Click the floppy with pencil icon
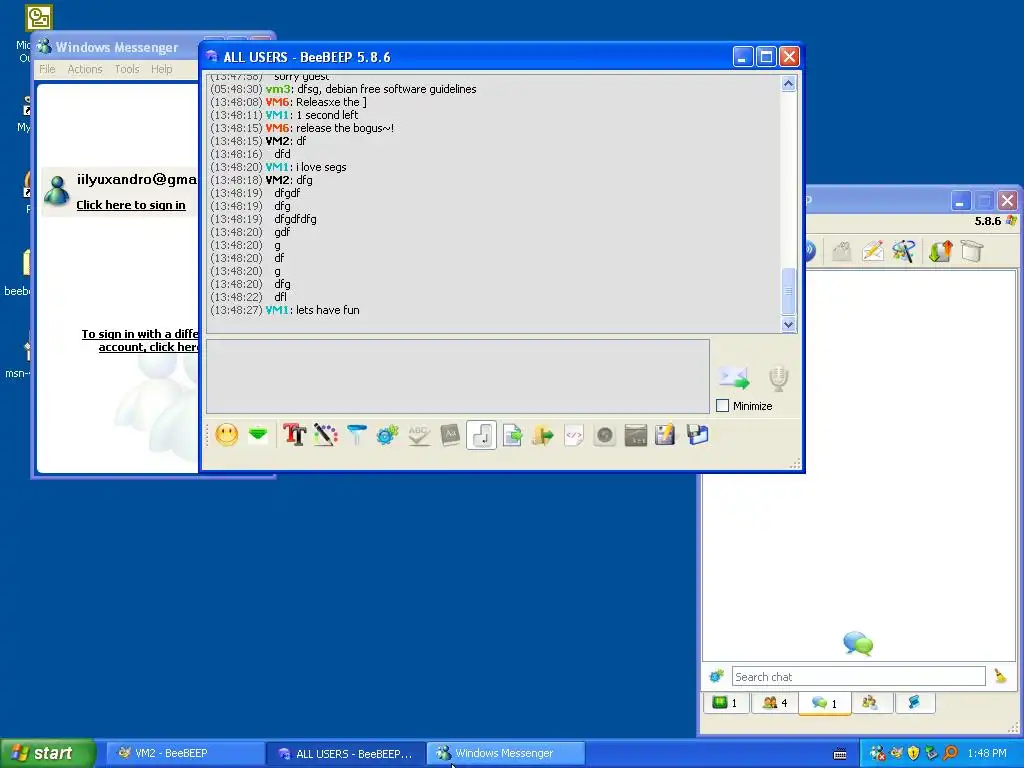1024x768 pixels. tap(665, 435)
